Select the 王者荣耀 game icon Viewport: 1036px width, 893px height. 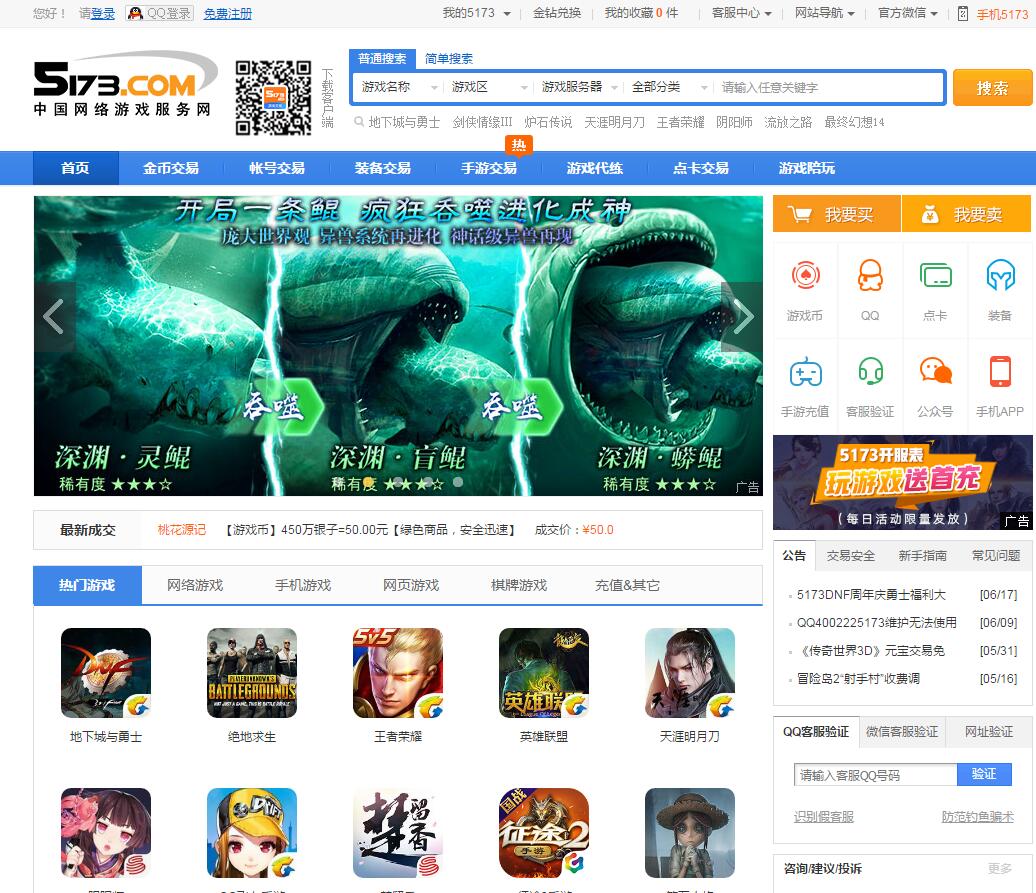point(398,673)
